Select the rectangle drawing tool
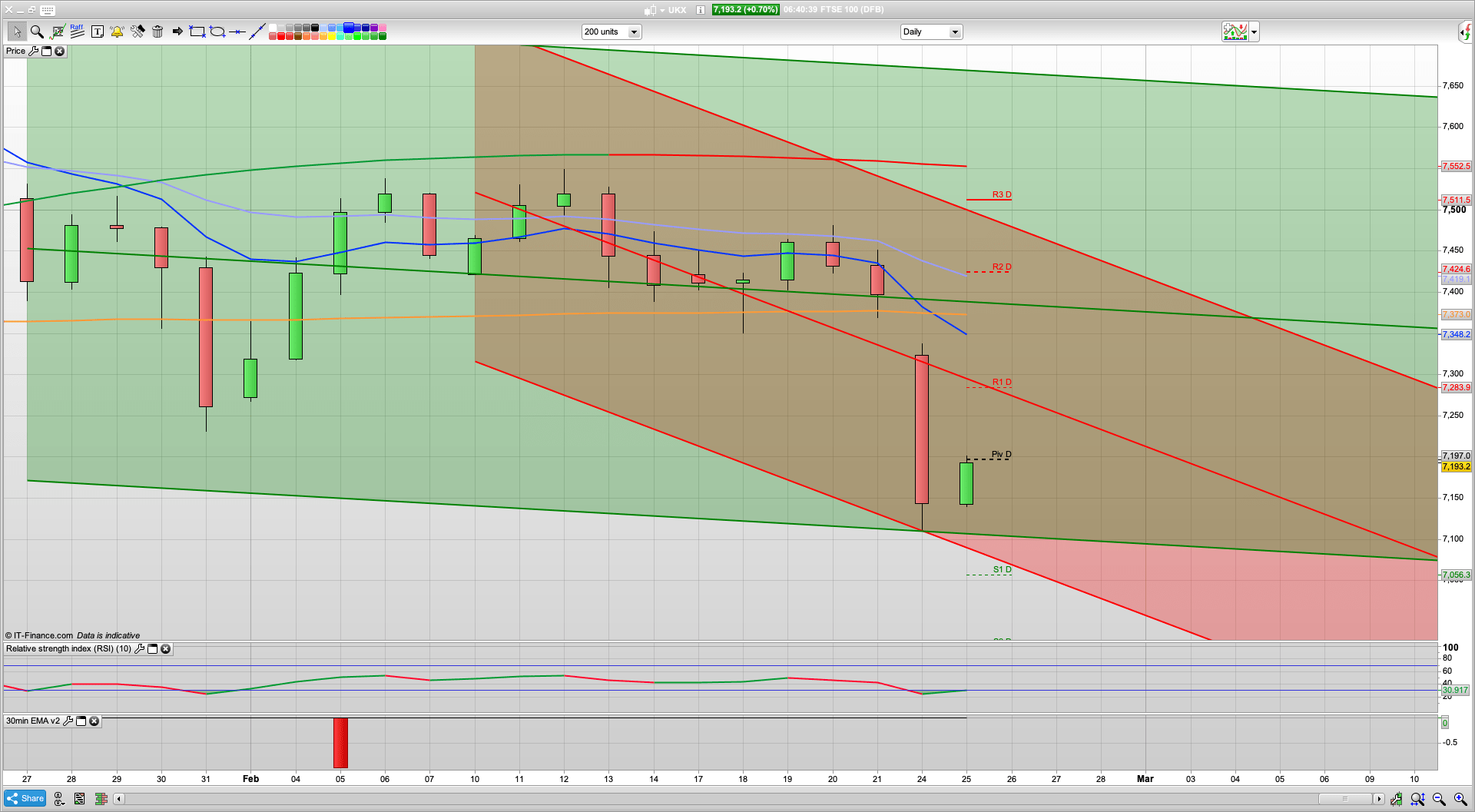1475x812 pixels. [x=197, y=31]
